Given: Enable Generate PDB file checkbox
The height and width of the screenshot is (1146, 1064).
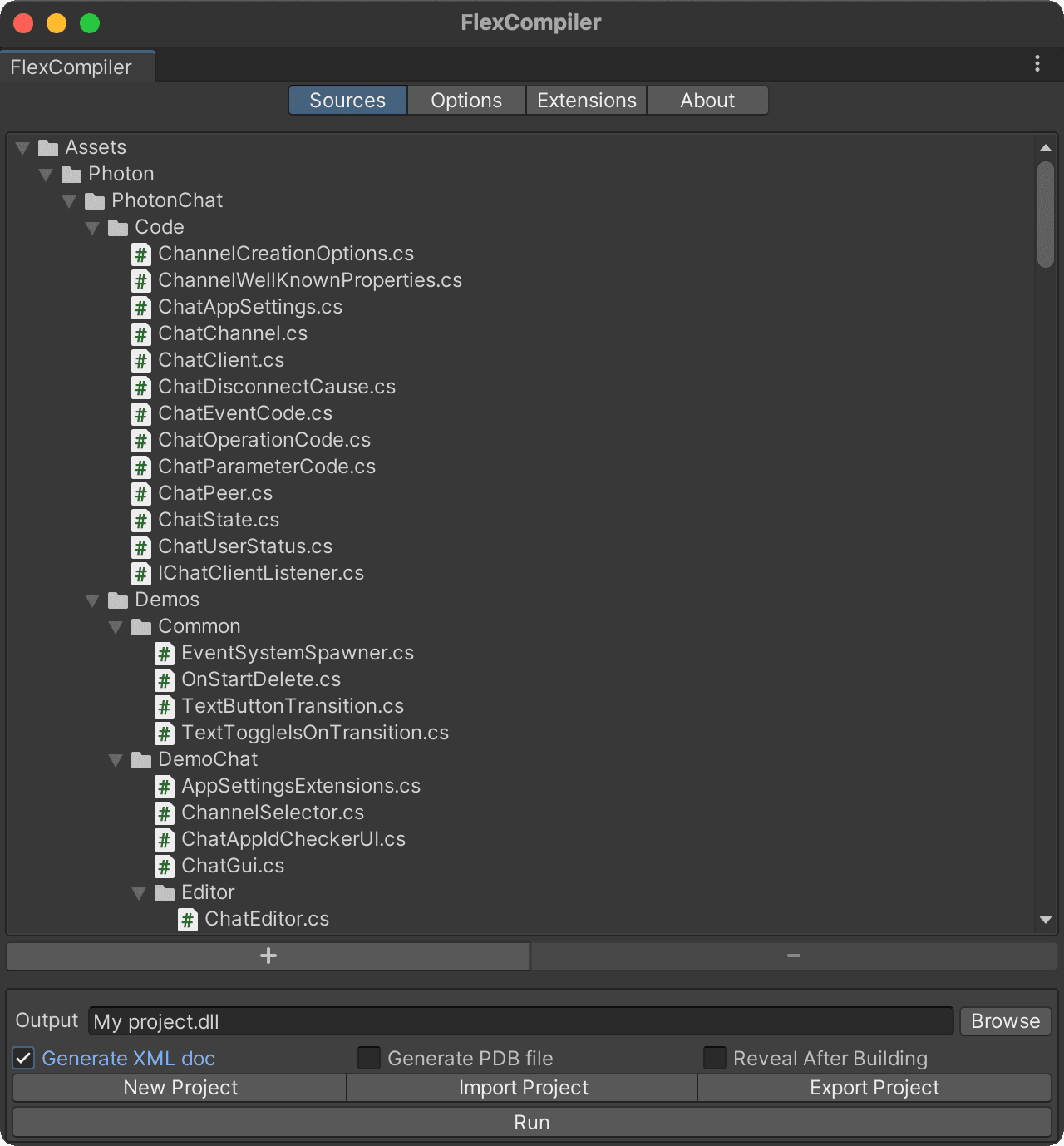Looking at the screenshot, I should pyautogui.click(x=369, y=1058).
